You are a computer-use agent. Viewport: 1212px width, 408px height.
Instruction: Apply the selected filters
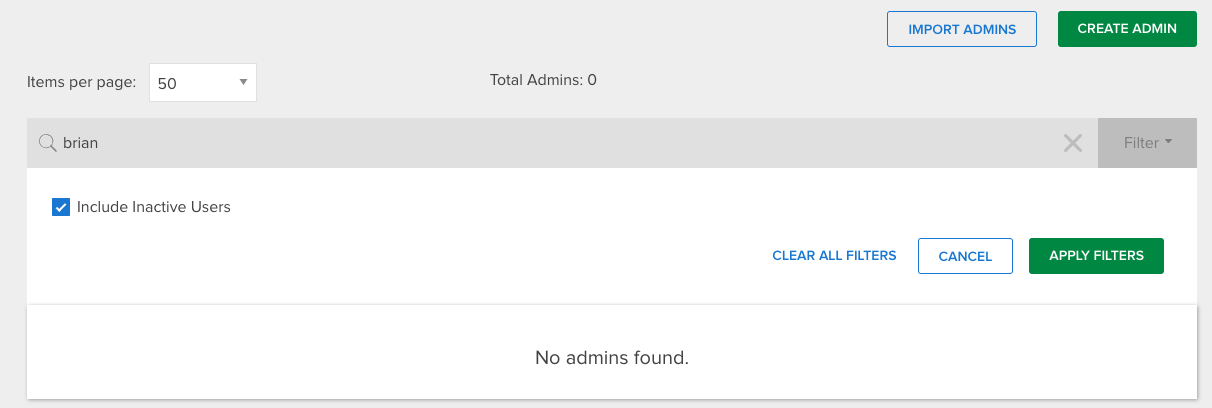coord(1096,255)
